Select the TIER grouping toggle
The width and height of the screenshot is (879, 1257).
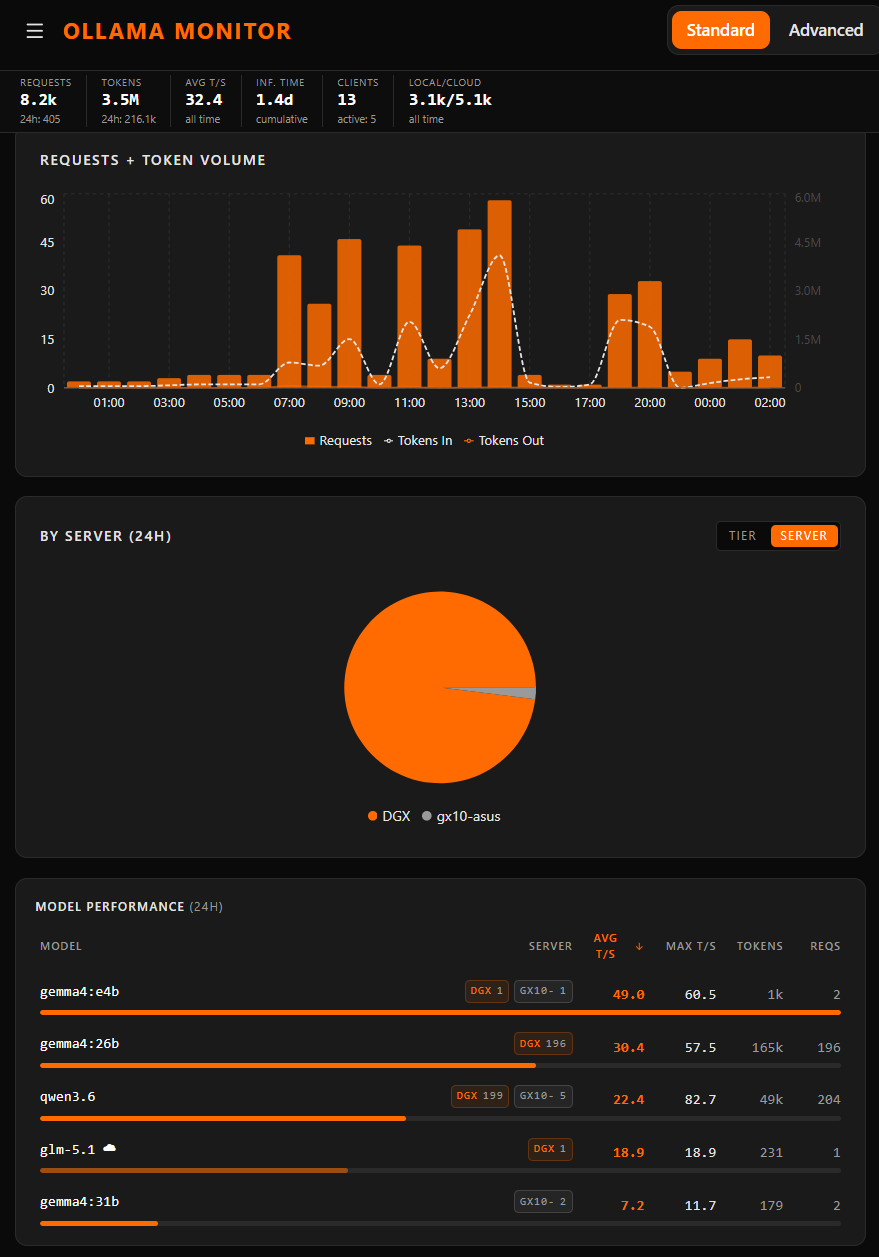[x=743, y=536]
